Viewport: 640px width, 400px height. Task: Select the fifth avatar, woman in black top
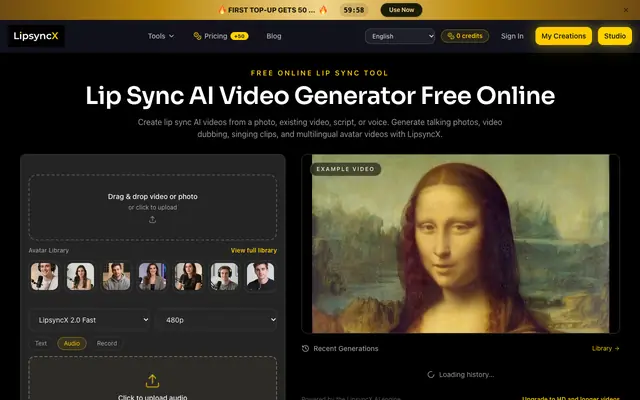point(188,276)
